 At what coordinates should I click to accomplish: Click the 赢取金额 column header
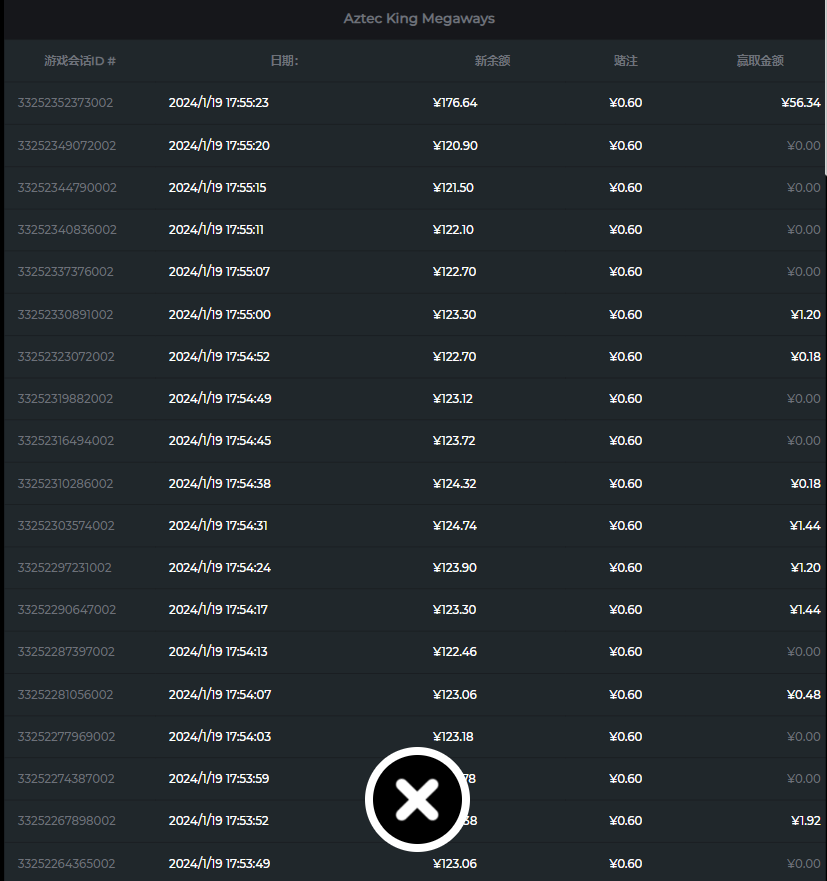760,61
